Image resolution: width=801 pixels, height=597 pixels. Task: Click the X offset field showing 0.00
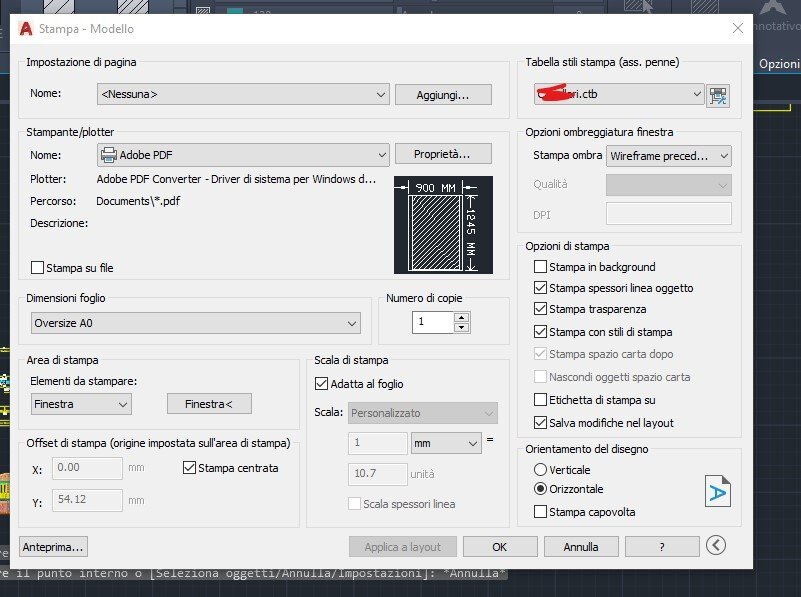pos(87,468)
